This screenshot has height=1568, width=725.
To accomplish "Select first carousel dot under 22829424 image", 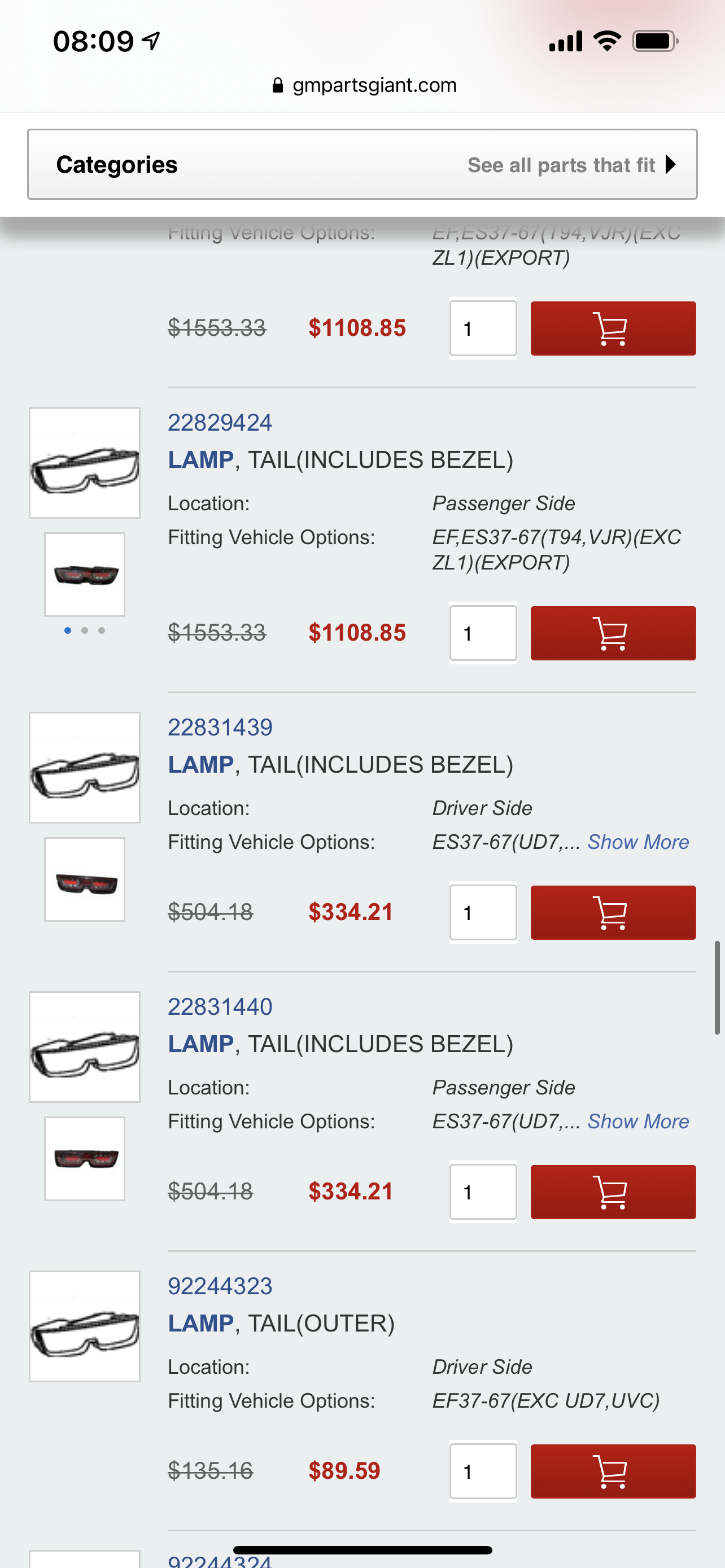I will click(x=68, y=630).
